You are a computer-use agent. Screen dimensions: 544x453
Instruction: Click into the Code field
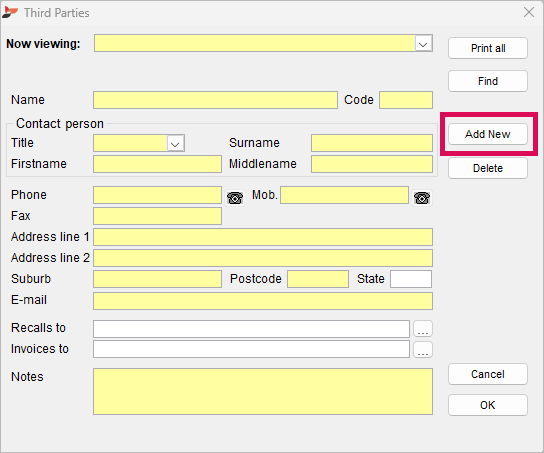click(x=406, y=100)
